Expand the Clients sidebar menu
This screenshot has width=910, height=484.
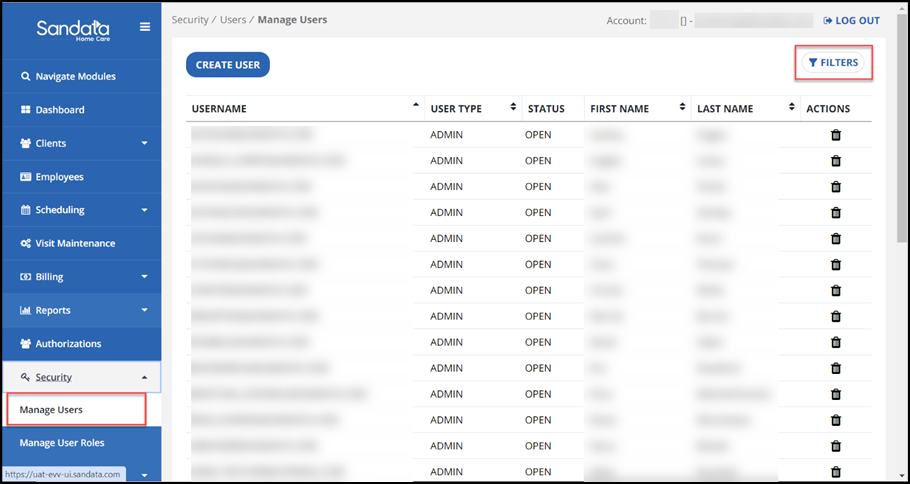[81, 143]
